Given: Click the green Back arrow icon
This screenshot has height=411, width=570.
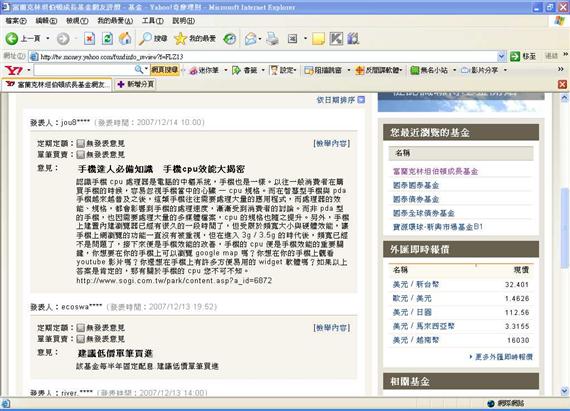Looking at the screenshot, I should (12, 38).
